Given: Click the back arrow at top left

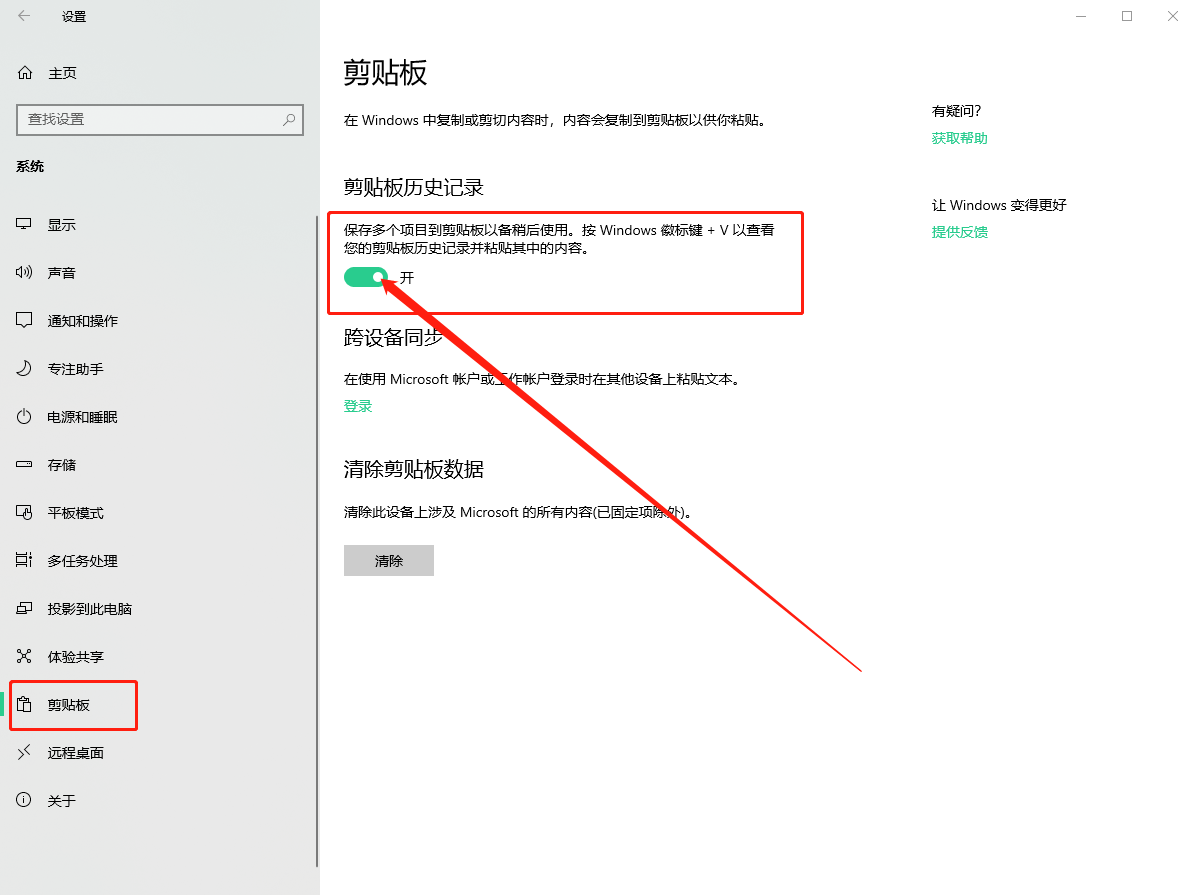Looking at the screenshot, I should [x=22, y=16].
